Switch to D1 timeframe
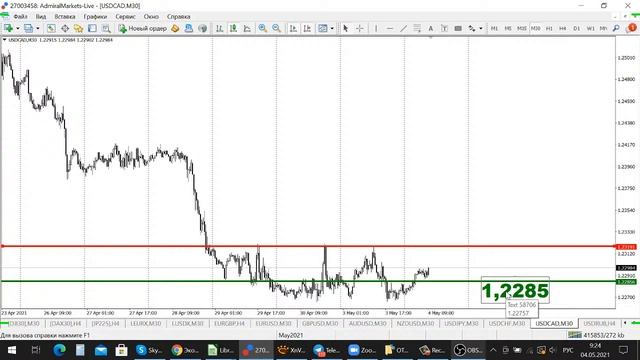Image resolution: width=640 pixels, height=360 pixels. pyautogui.click(x=576, y=28)
